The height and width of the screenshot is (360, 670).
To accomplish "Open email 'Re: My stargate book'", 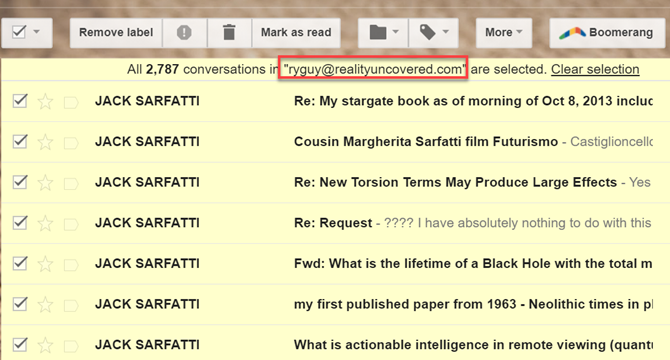I will (x=473, y=101).
